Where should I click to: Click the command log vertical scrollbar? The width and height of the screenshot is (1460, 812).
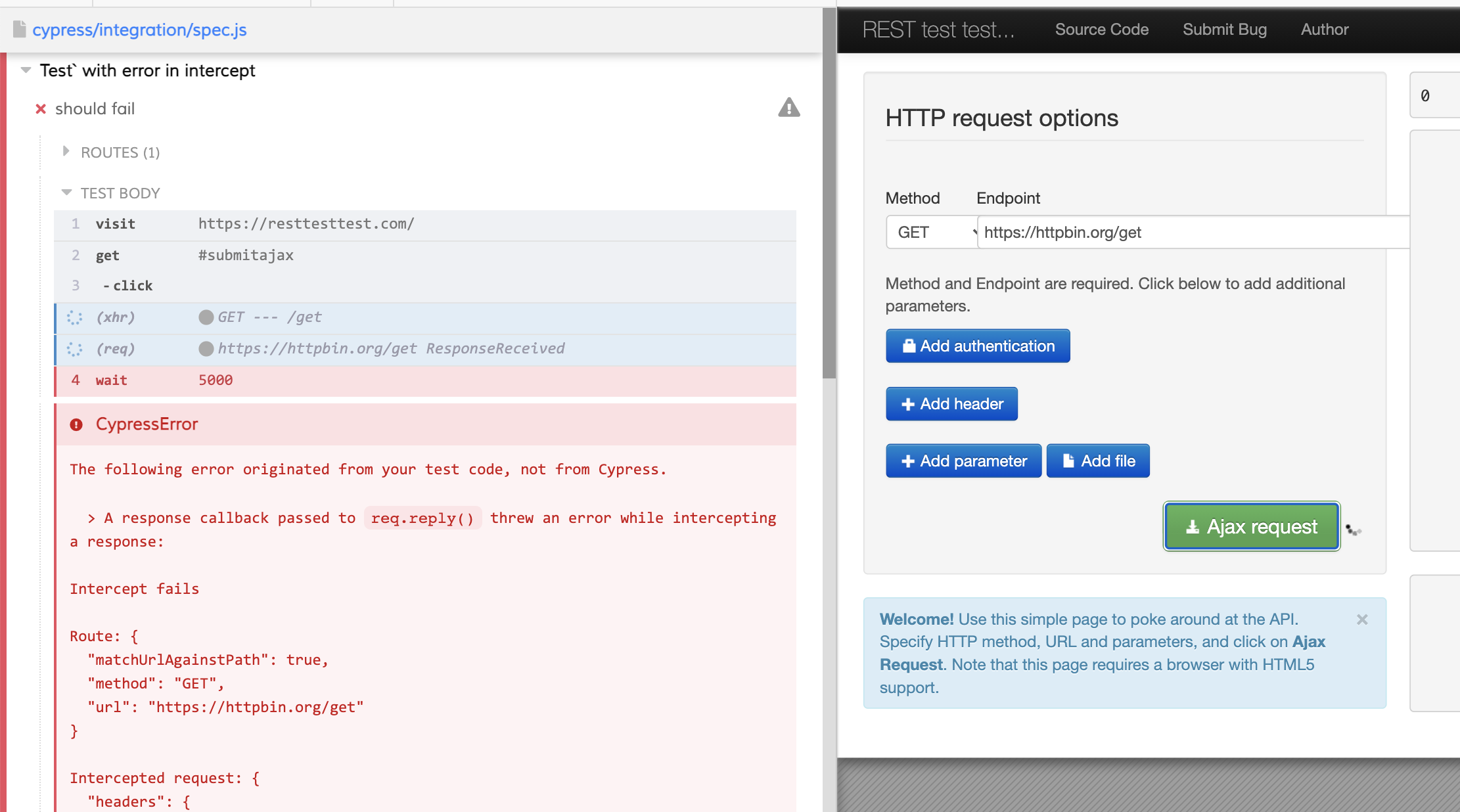click(x=829, y=197)
